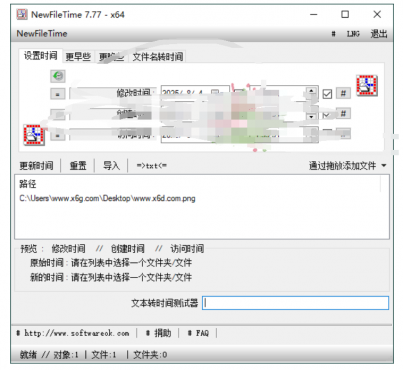Viewport: 403px width, 370px height.
Task: Open the # menu in menu bar
Action: 333,34
